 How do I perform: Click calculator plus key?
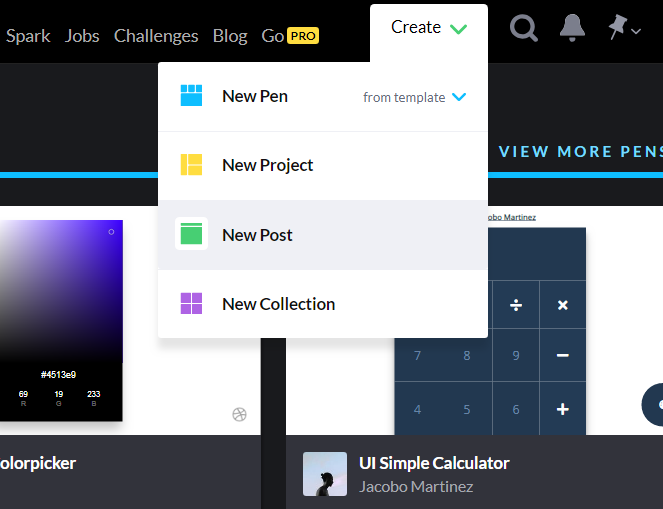click(x=563, y=409)
